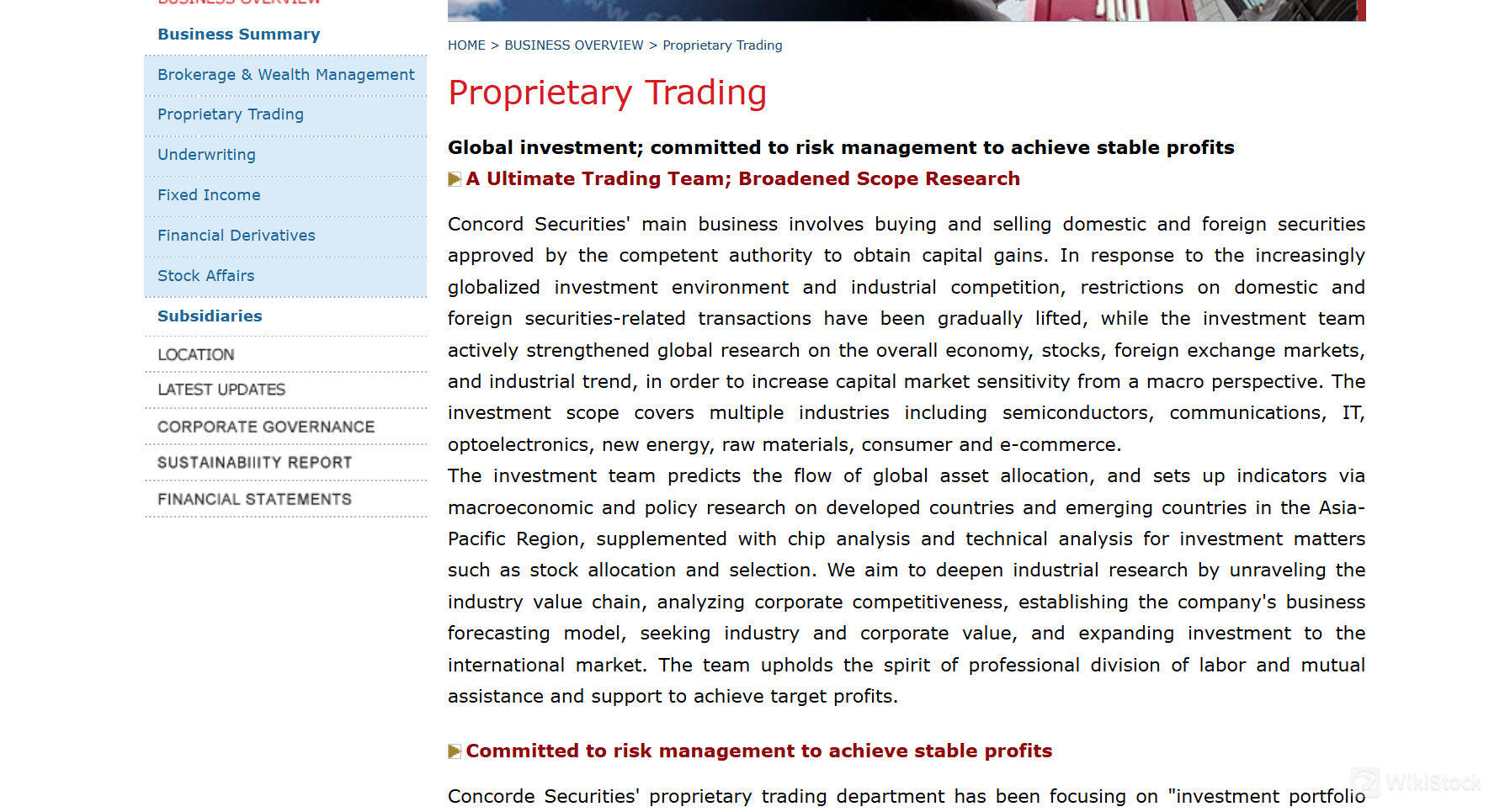
Task: Navigate to Stock Affairs
Action: tap(205, 276)
